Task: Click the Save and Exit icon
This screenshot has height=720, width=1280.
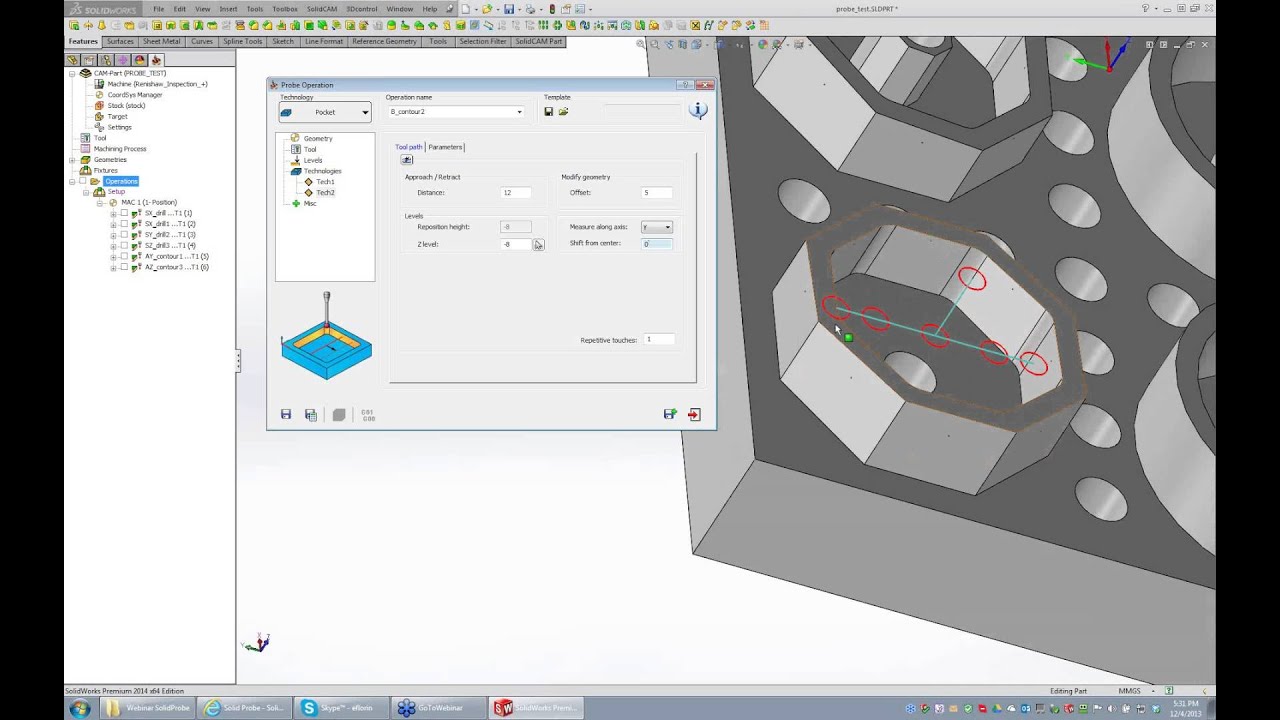Action: tap(670, 414)
